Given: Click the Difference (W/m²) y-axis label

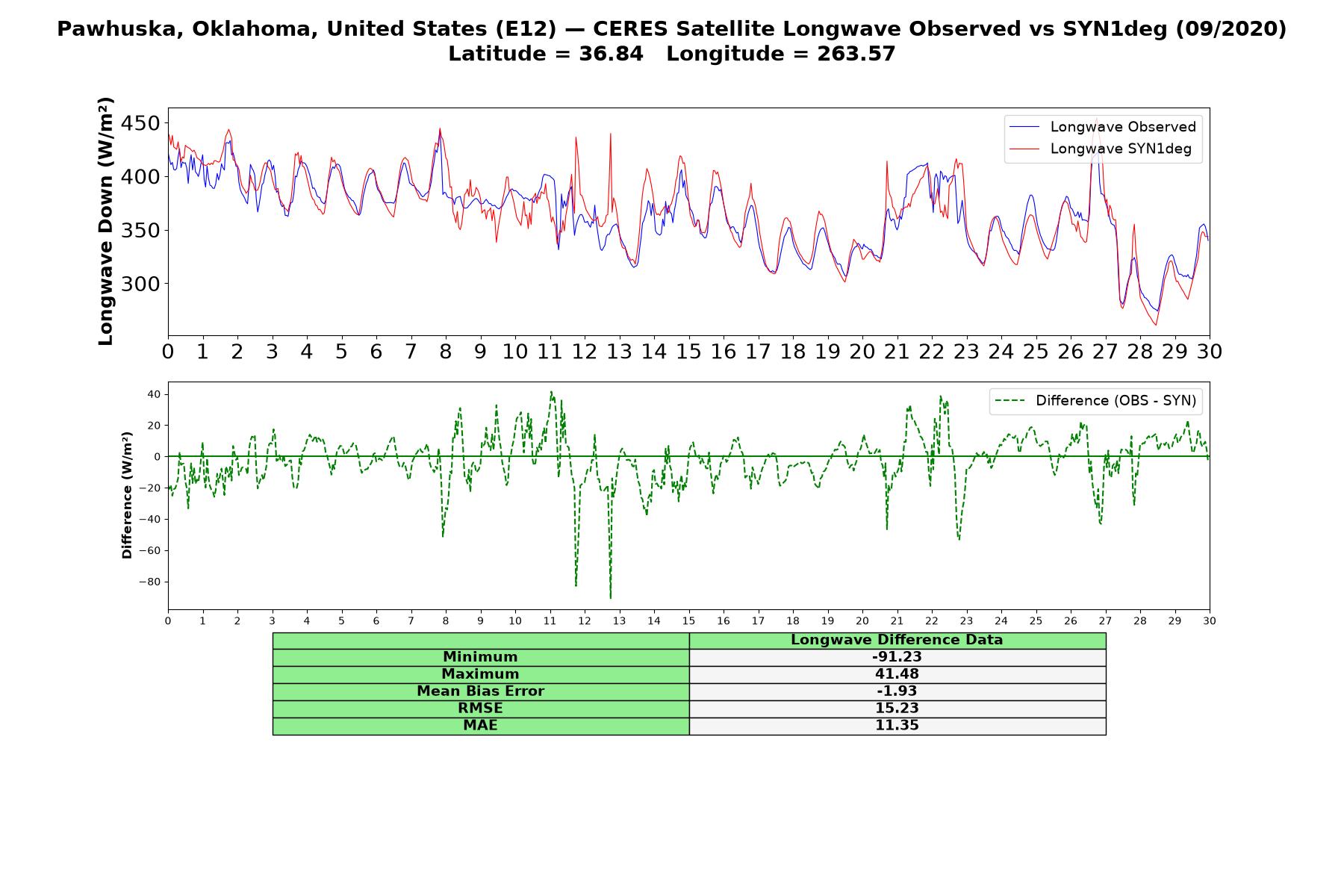Looking at the screenshot, I should pyautogui.click(x=127, y=496).
